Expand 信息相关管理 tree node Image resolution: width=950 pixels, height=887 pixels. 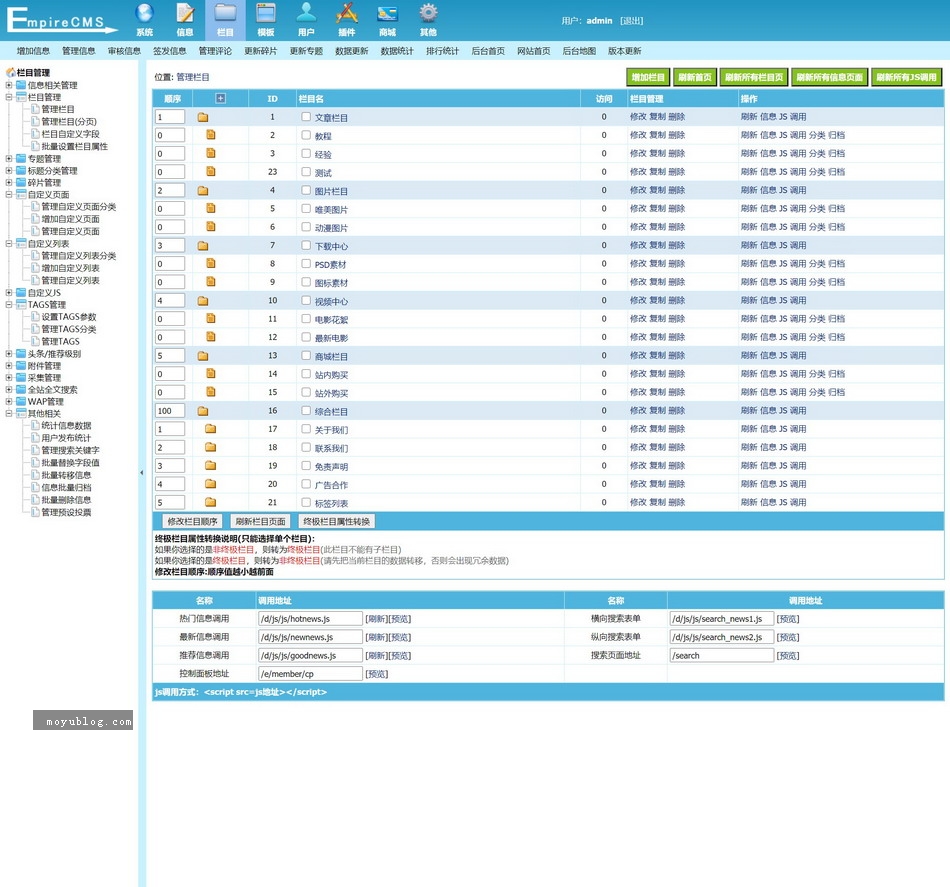[9, 85]
